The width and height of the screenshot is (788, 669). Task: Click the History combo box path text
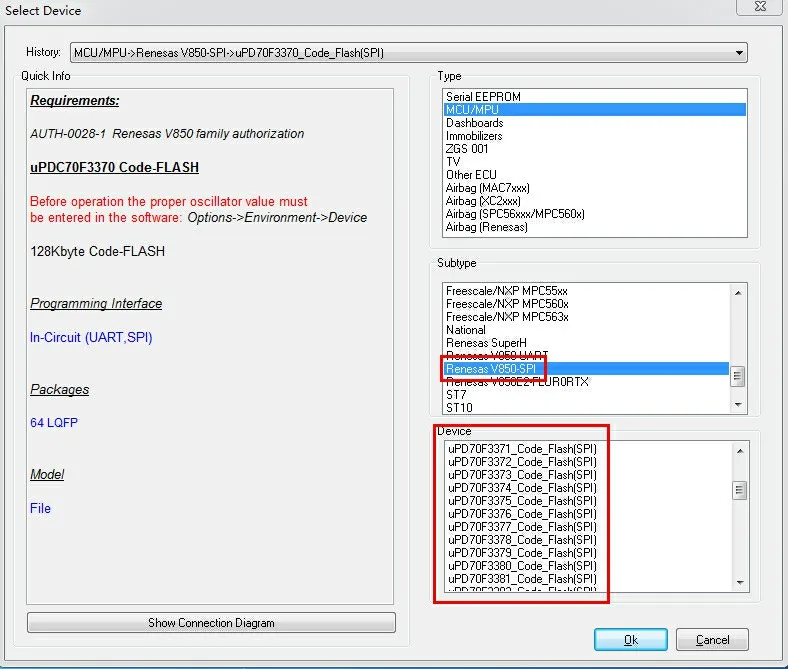pyautogui.click(x=229, y=53)
